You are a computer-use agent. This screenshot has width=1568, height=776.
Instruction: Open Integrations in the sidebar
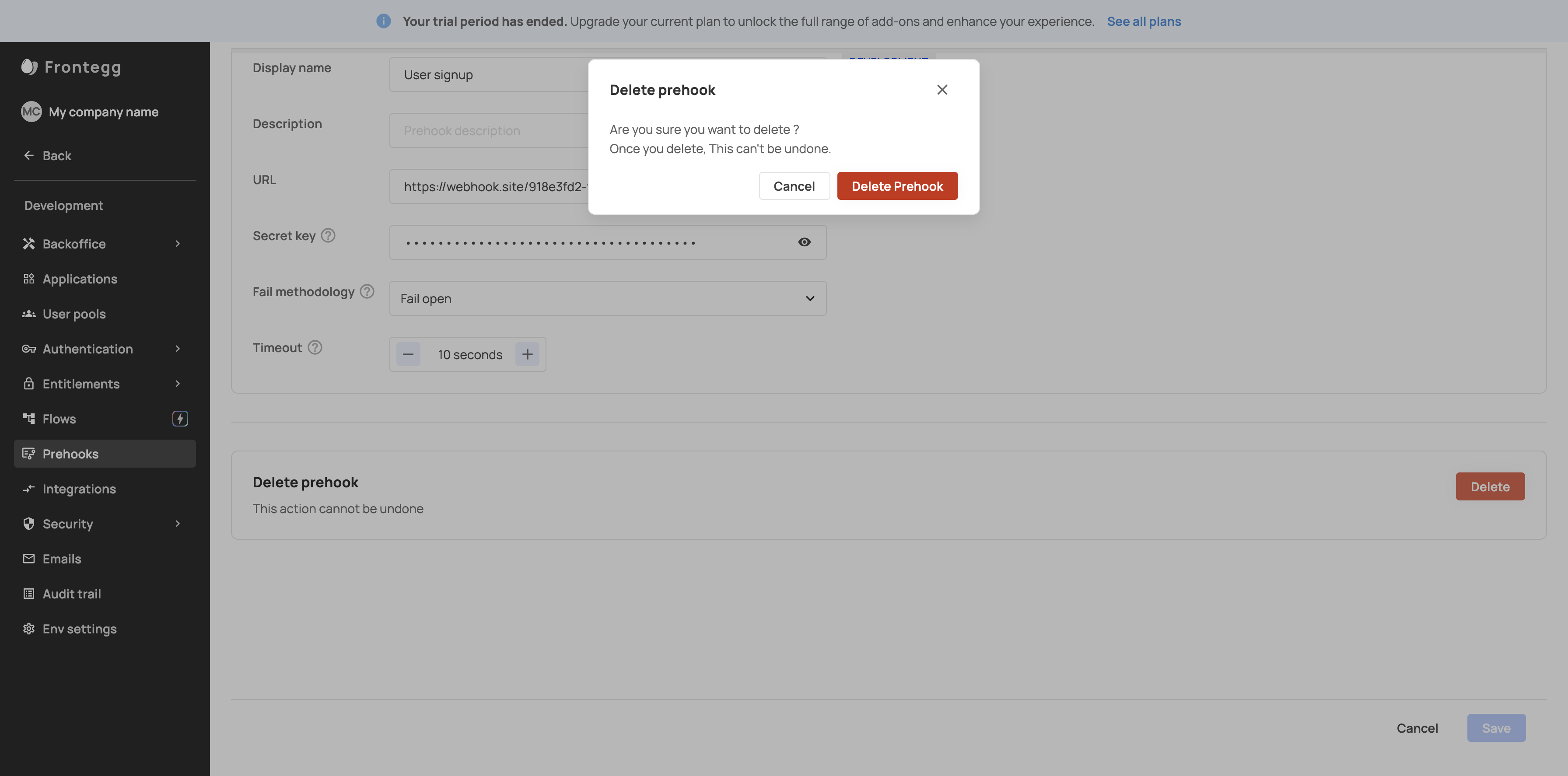click(79, 489)
